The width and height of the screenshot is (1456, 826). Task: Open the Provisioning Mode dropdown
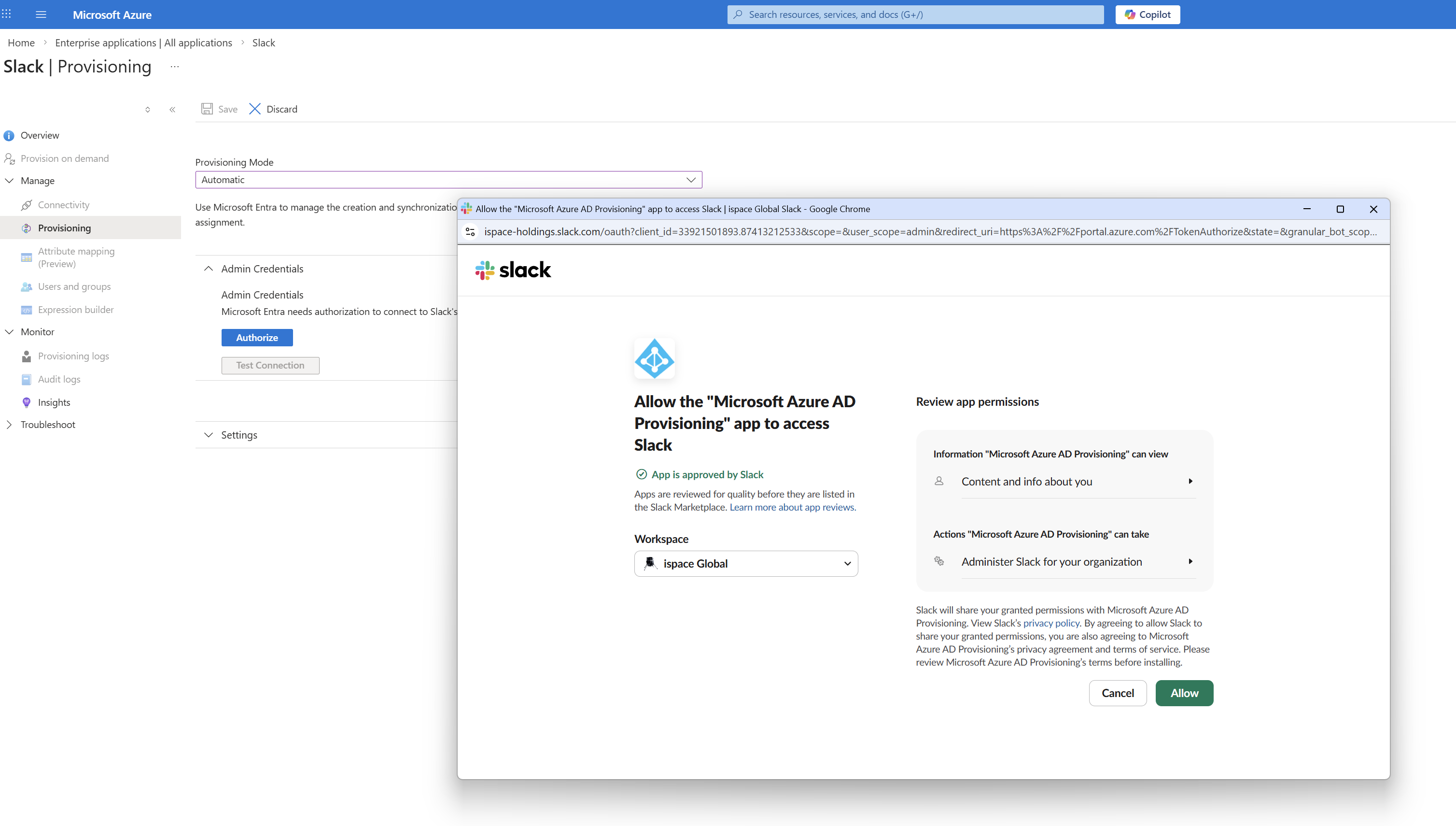(x=448, y=180)
